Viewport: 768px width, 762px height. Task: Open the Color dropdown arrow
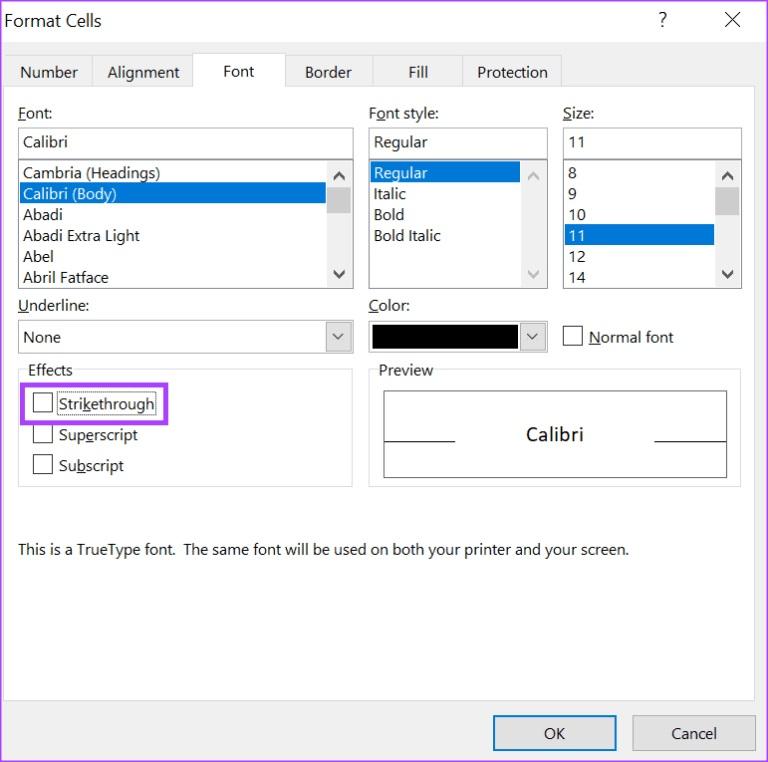[x=532, y=336]
